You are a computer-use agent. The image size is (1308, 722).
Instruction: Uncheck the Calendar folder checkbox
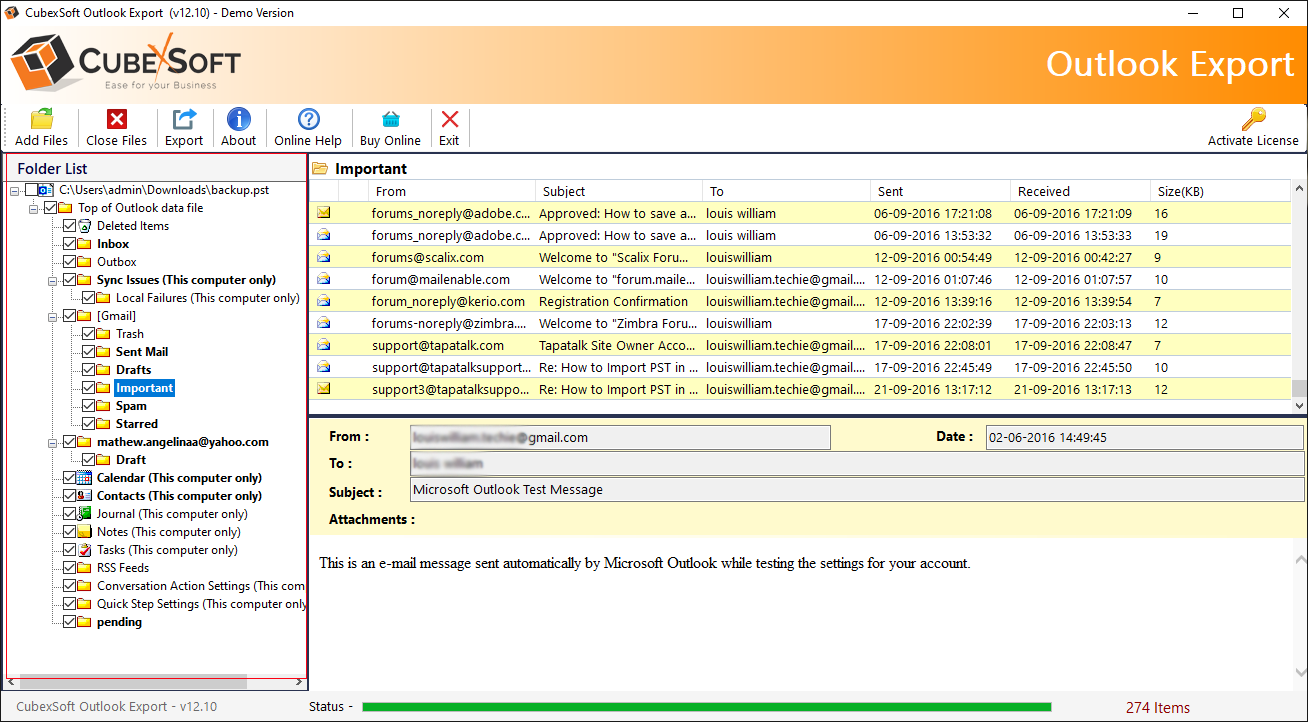point(70,478)
